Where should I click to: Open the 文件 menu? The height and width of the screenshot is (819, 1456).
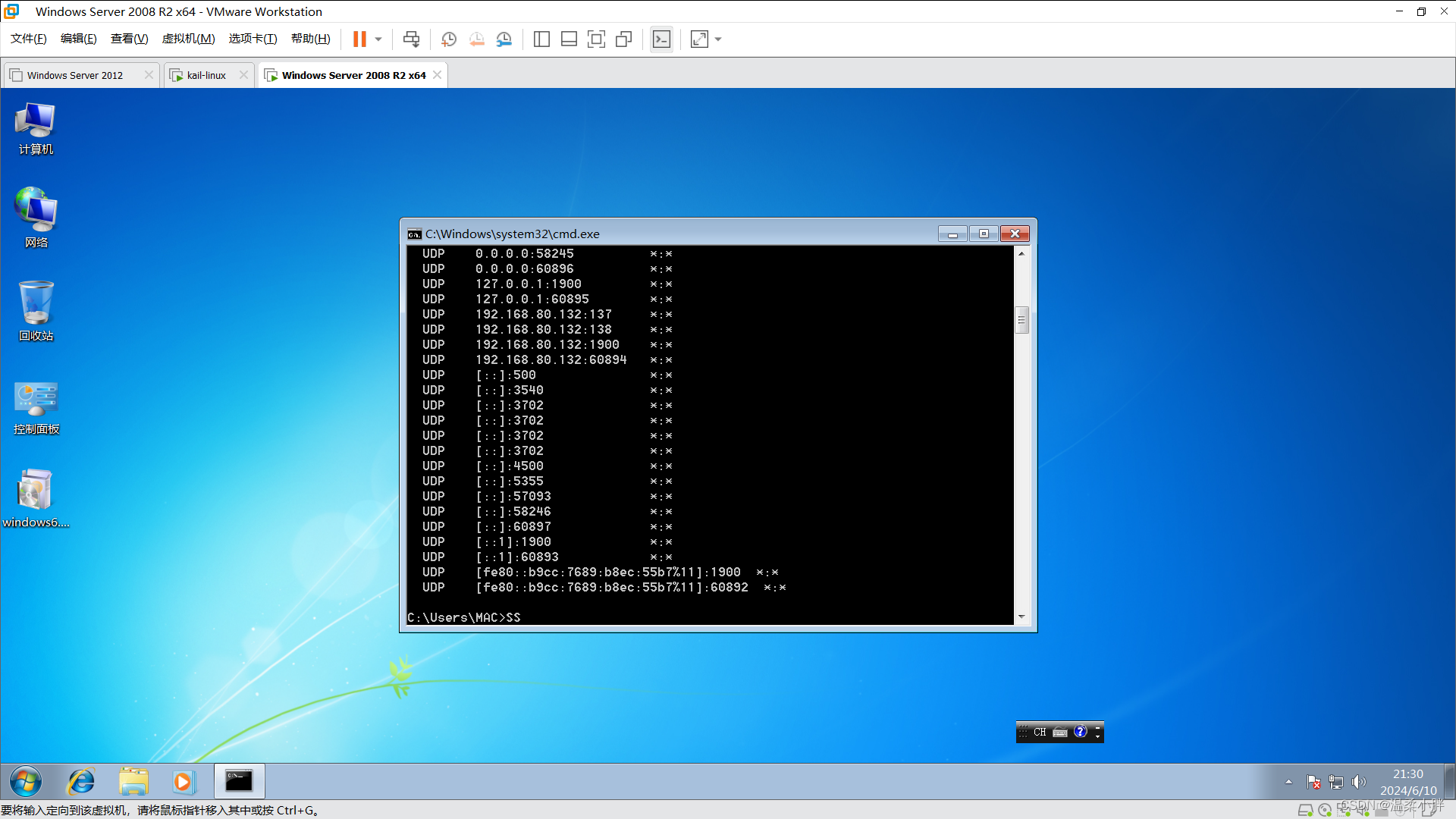[29, 38]
